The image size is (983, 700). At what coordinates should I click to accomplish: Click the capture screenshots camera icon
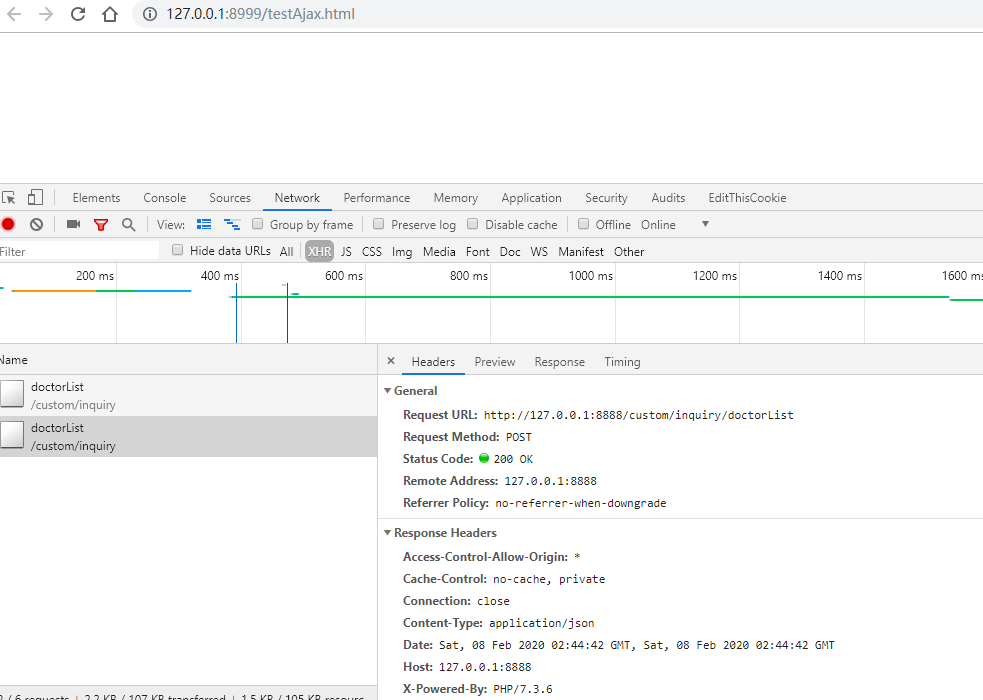(73, 225)
